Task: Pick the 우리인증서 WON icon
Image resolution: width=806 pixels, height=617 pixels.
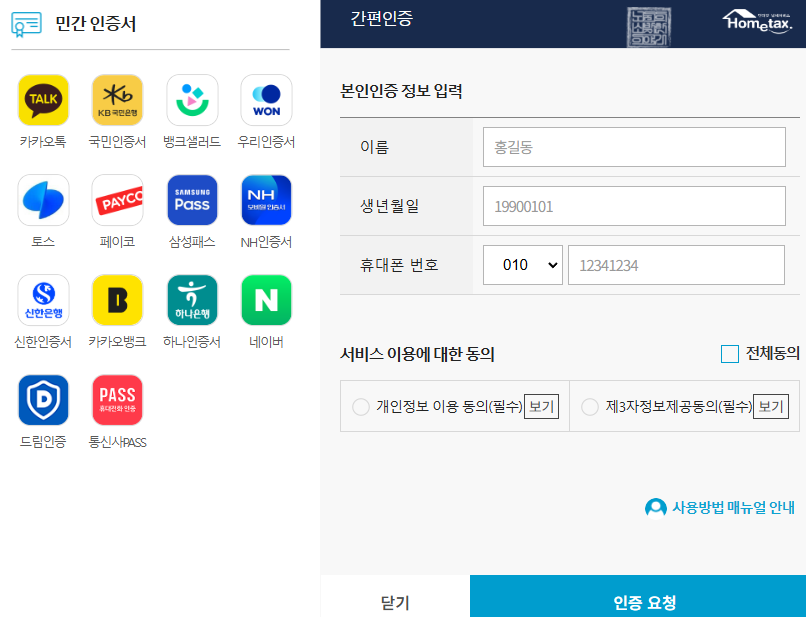Action: coord(266,100)
